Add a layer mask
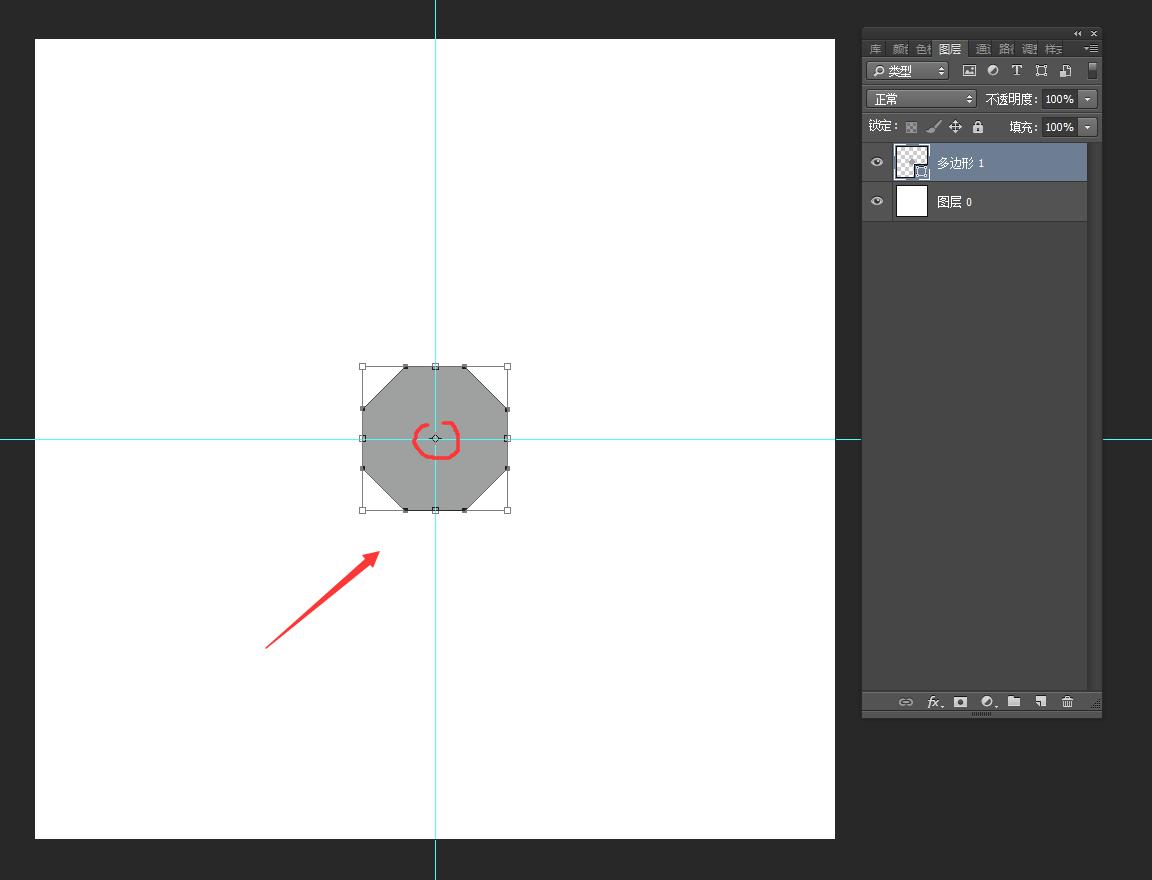Image resolution: width=1152 pixels, height=880 pixels. (x=960, y=702)
